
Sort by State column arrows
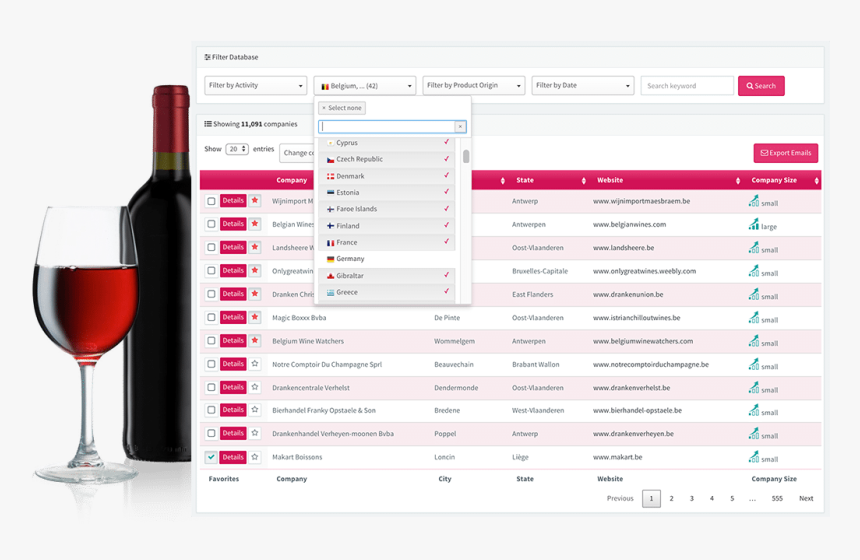coord(583,181)
